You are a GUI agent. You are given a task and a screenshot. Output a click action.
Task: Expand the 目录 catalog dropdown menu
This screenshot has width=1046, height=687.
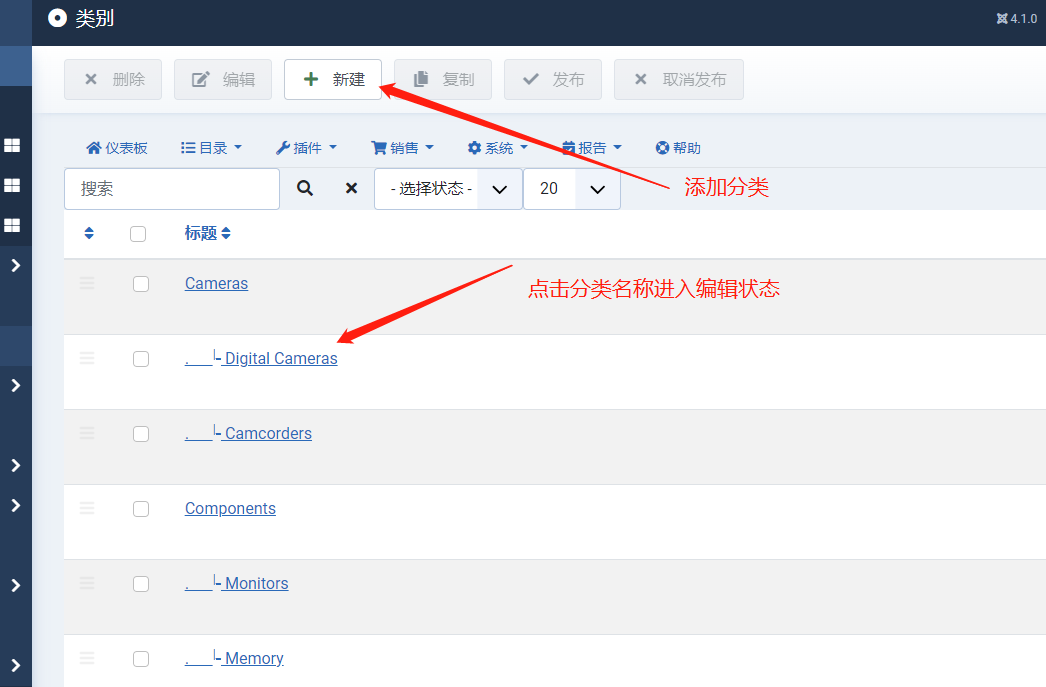tap(211, 148)
